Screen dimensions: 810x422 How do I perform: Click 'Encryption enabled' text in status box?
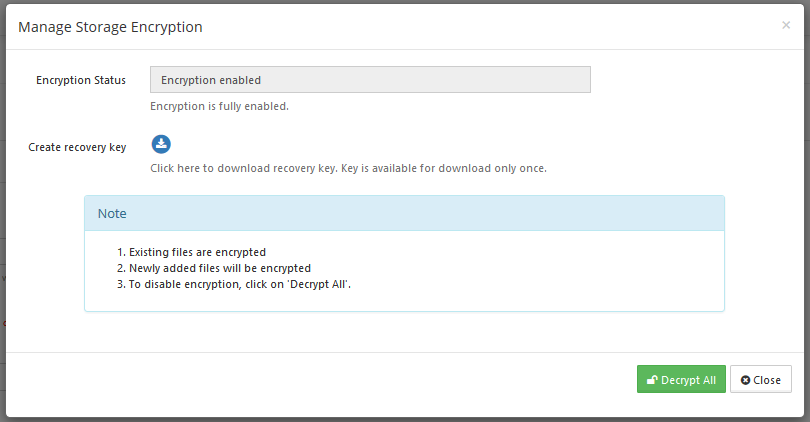tap(211, 80)
